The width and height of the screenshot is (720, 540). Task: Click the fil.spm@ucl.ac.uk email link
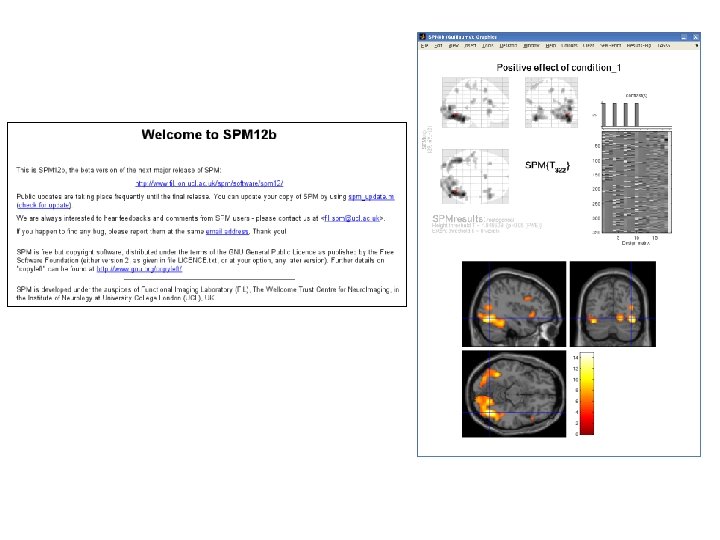click(352, 218)
